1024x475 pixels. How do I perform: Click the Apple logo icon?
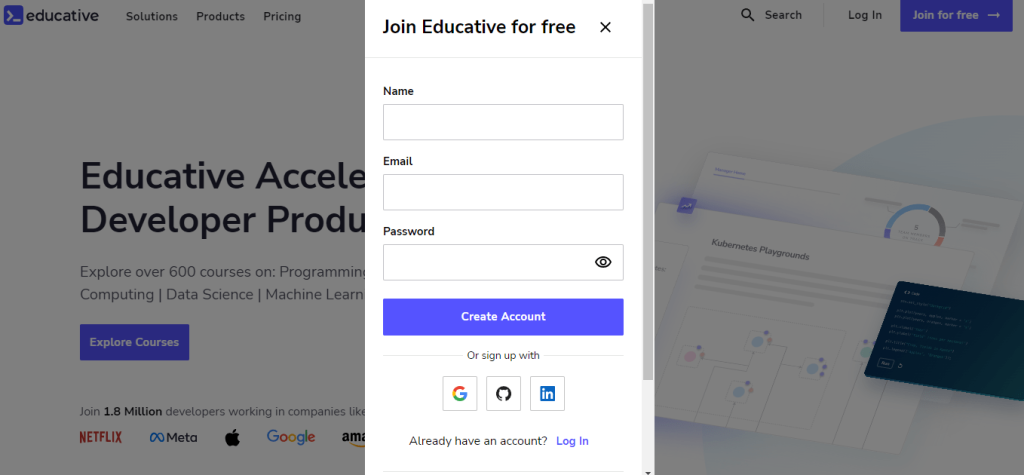232,437
